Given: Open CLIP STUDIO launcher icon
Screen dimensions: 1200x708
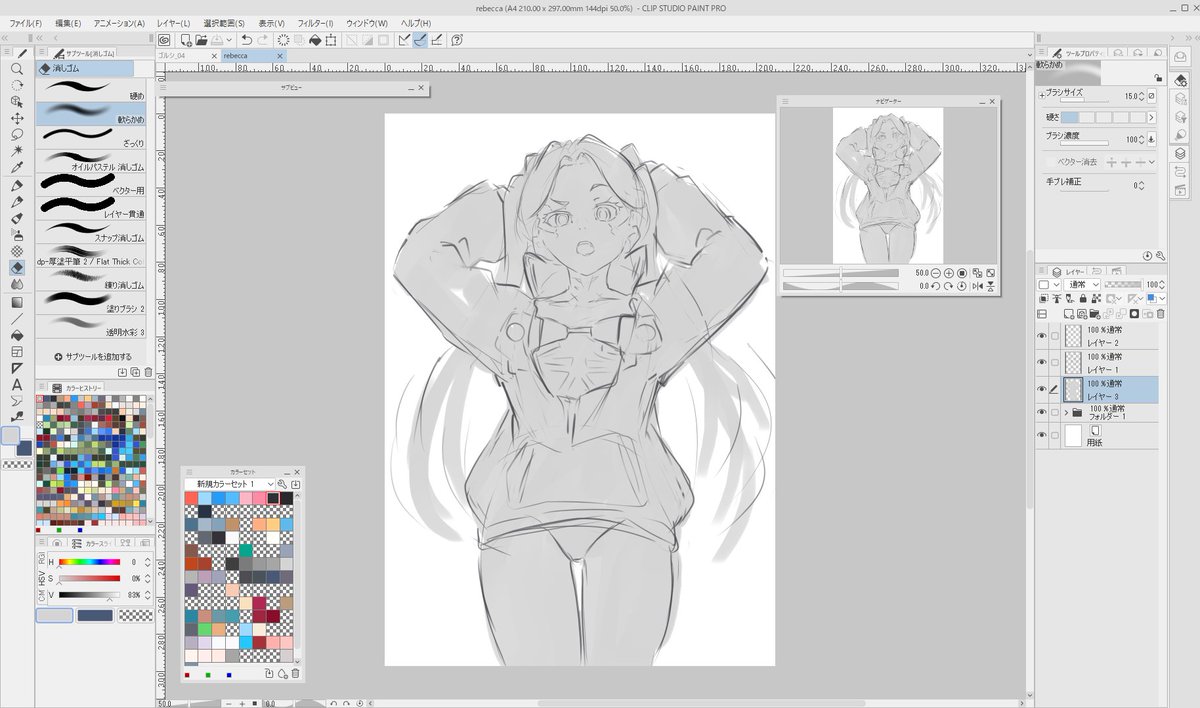Looking at the screenshot, I should coord(164,39).
